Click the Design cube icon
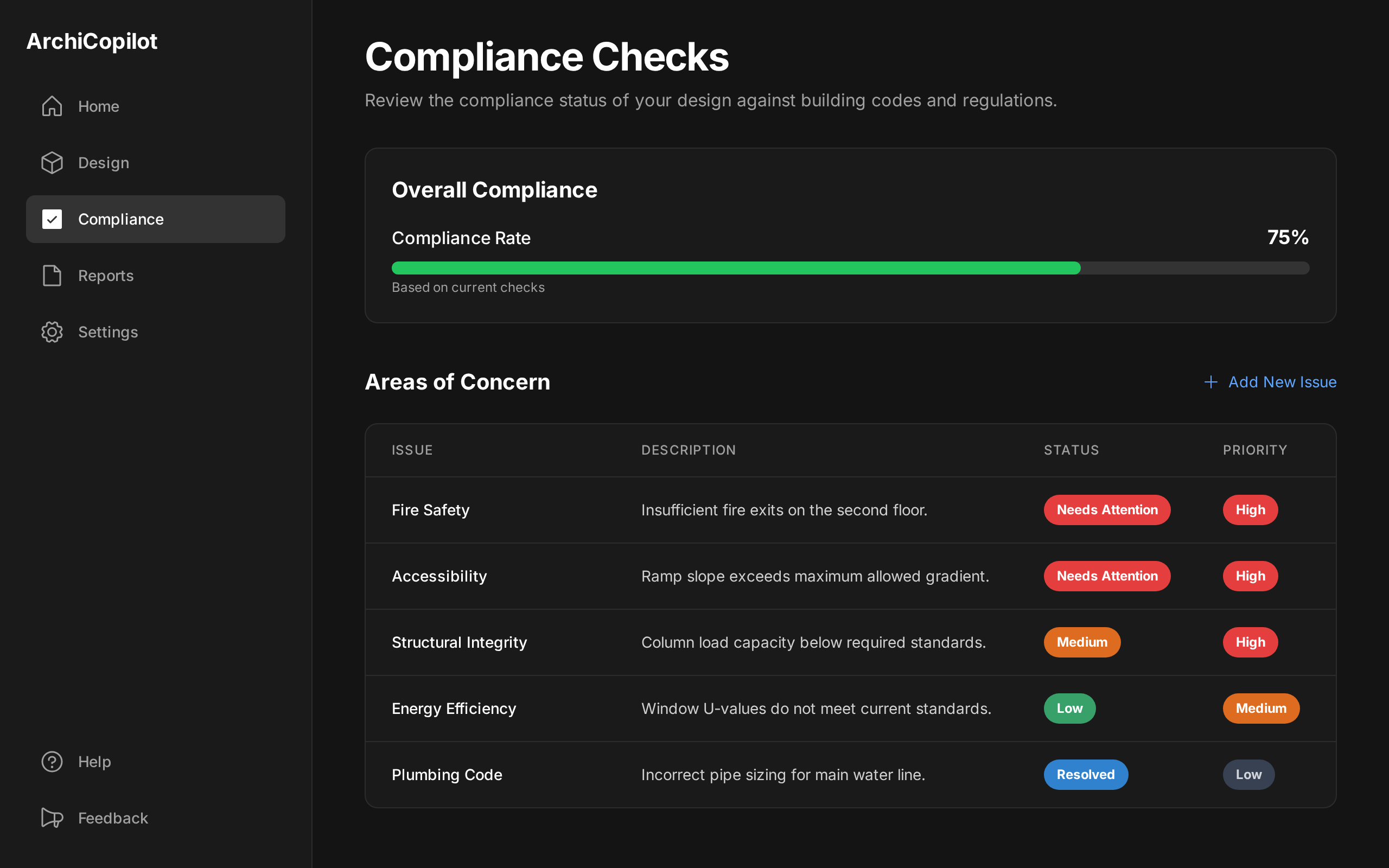Screen dimensions: 1389x868 click(x=52, y=163)
